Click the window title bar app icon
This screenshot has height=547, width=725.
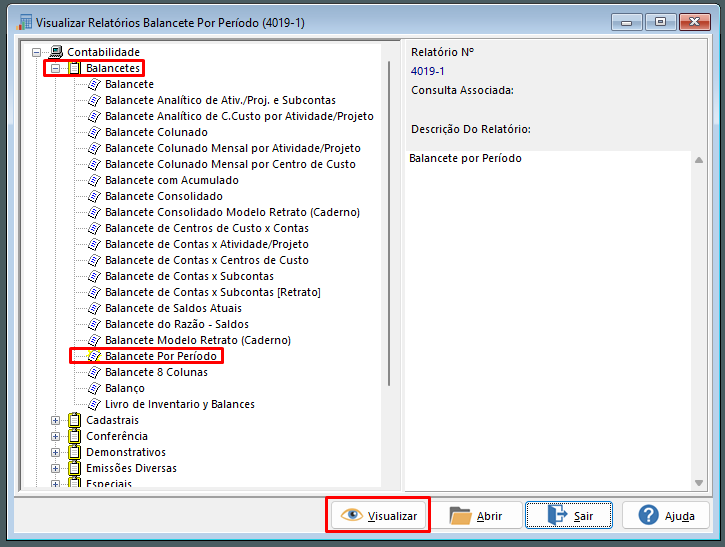[x=24, y=22]
